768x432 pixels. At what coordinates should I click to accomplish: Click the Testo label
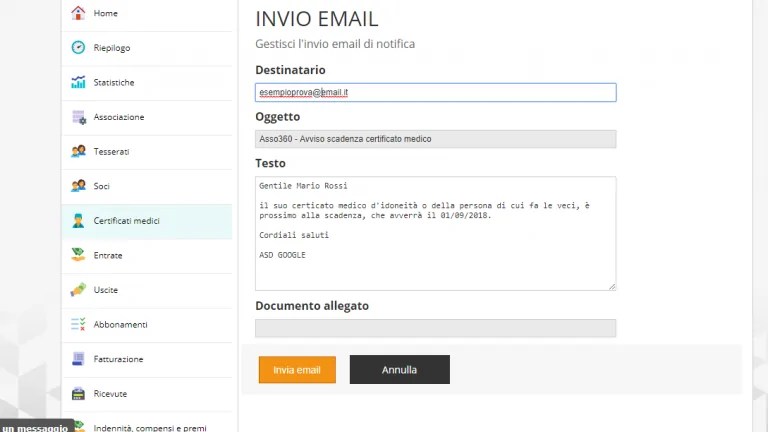[x=270, y=163]
